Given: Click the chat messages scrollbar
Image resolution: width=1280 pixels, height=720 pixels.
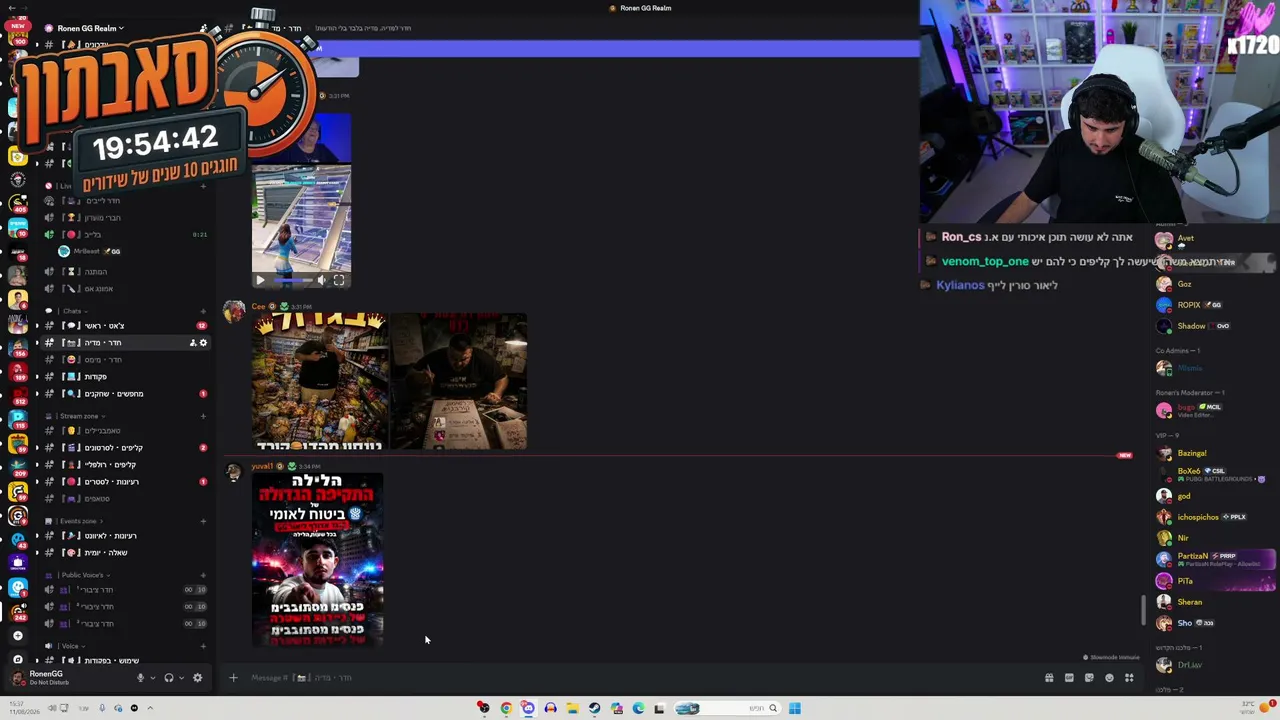Looking at the screenshot, I should (x=1144, y=610).
